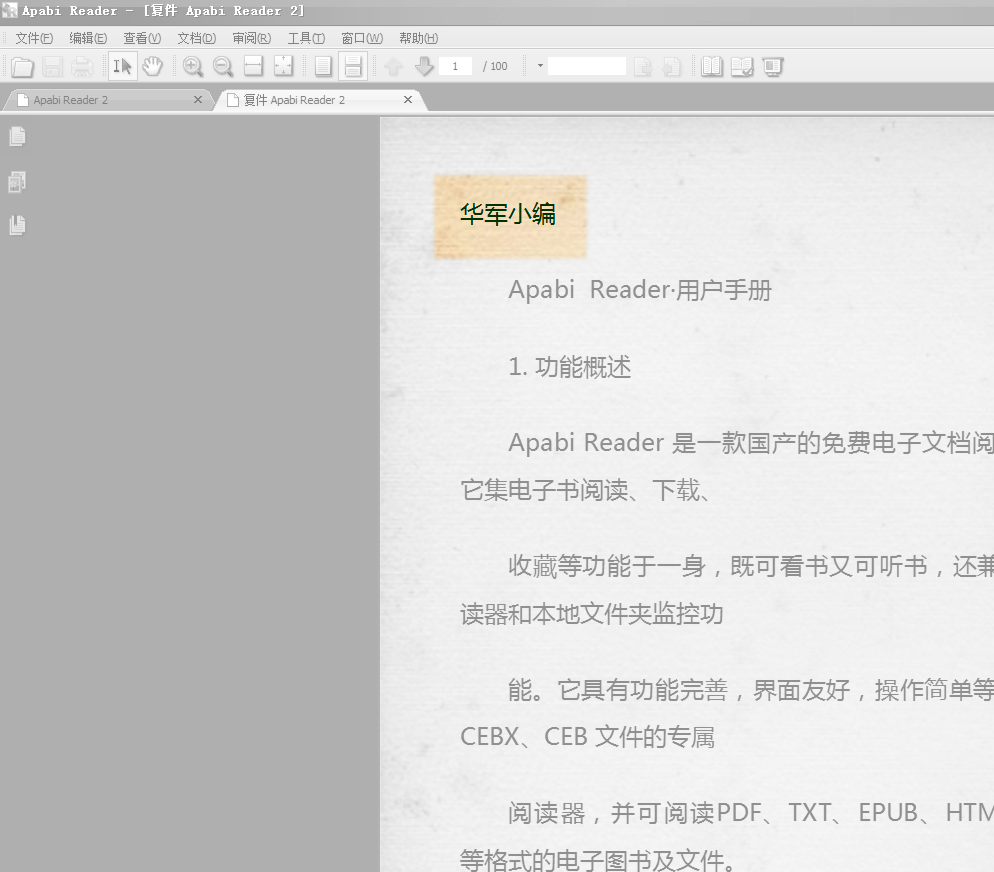Close the 复件 Apabi Reader 2 tab
Screen dimensions: 994x872
pyautogui.click(x=407, y=99)
